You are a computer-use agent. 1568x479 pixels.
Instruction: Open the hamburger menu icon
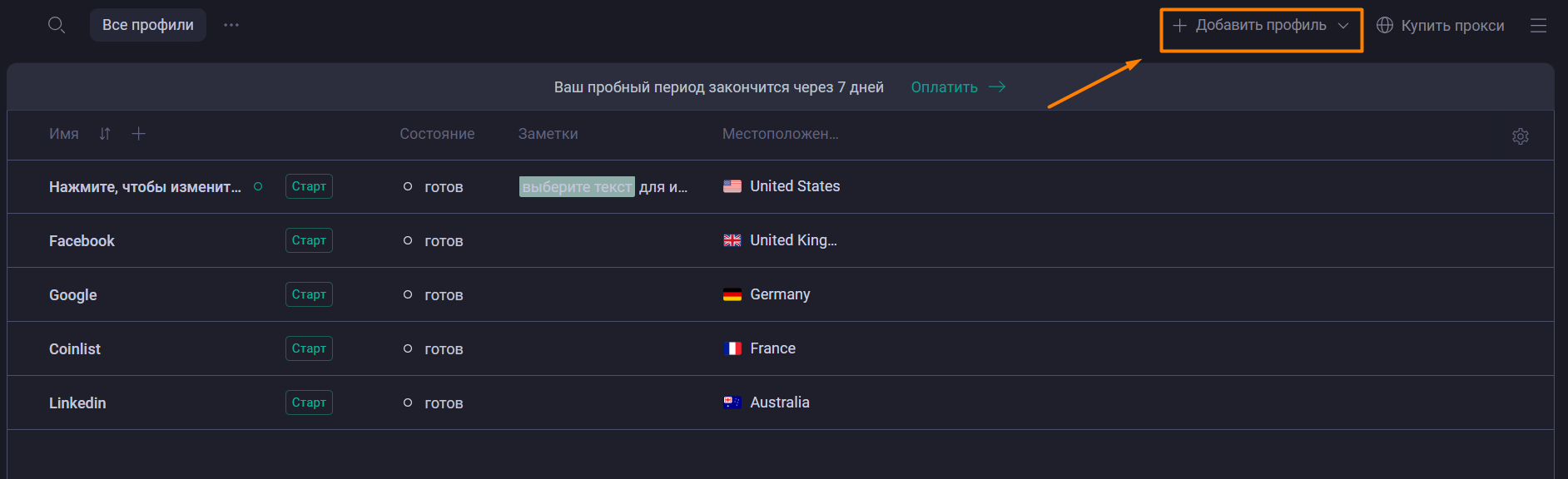(1538, 26)
